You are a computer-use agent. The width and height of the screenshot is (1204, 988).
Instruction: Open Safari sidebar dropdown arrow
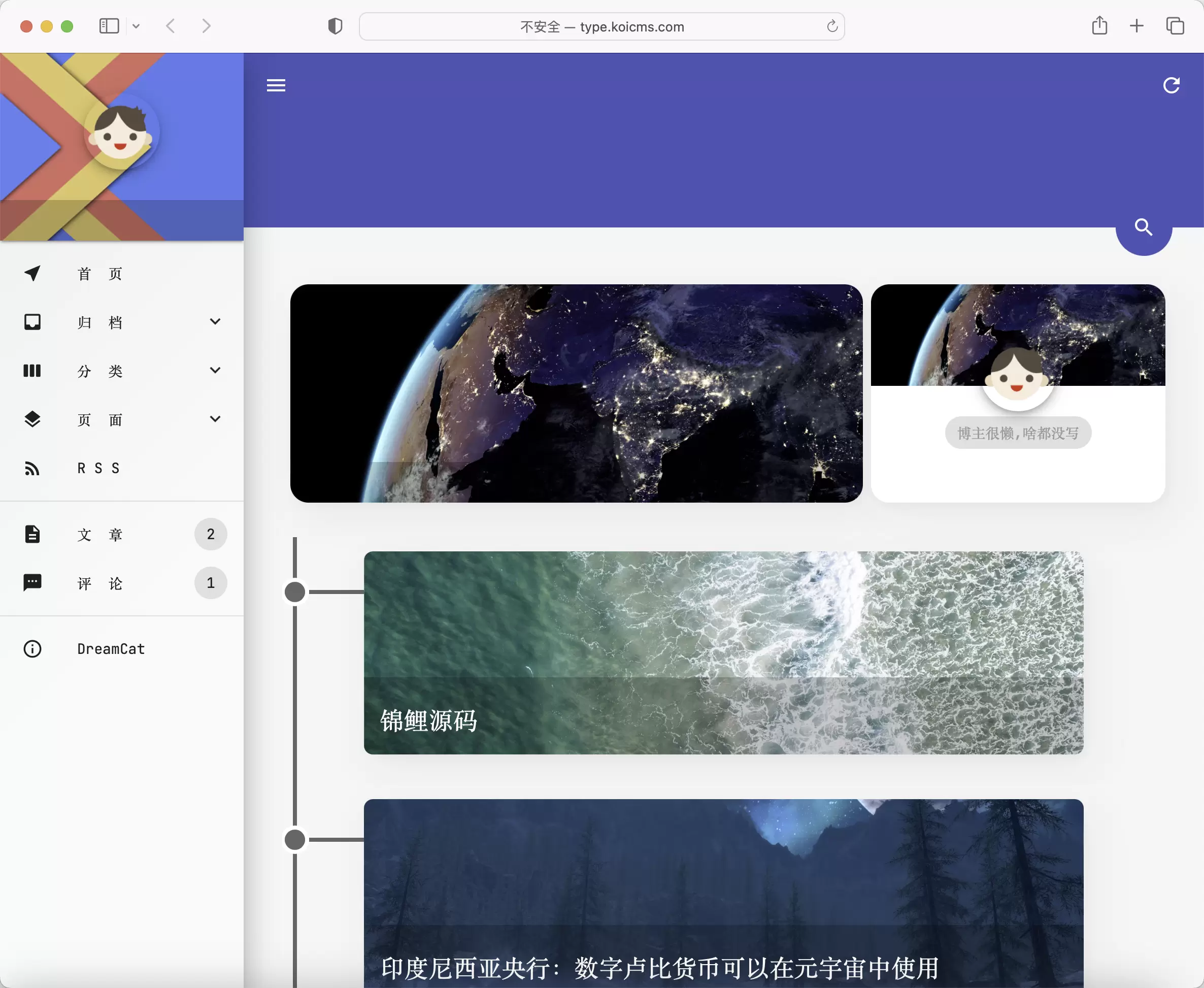[x=136, y=26]
